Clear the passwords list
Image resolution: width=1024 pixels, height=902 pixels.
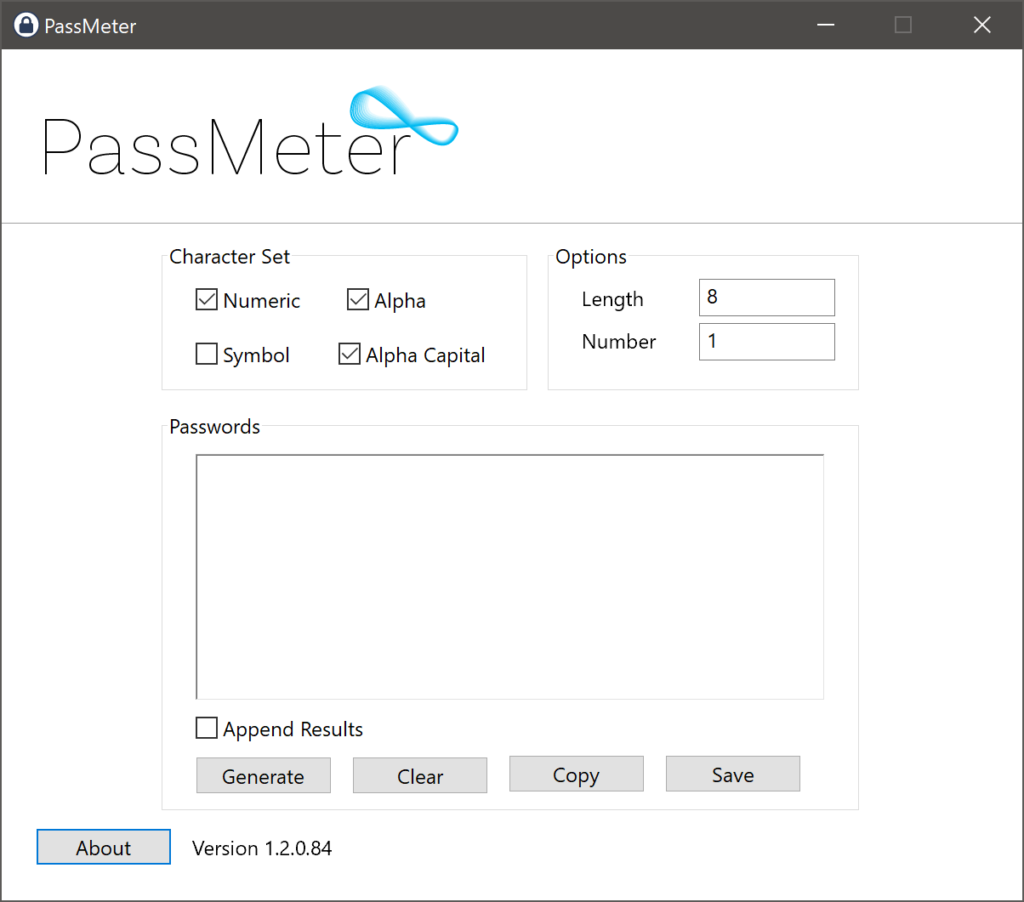(x=419, y=776)
